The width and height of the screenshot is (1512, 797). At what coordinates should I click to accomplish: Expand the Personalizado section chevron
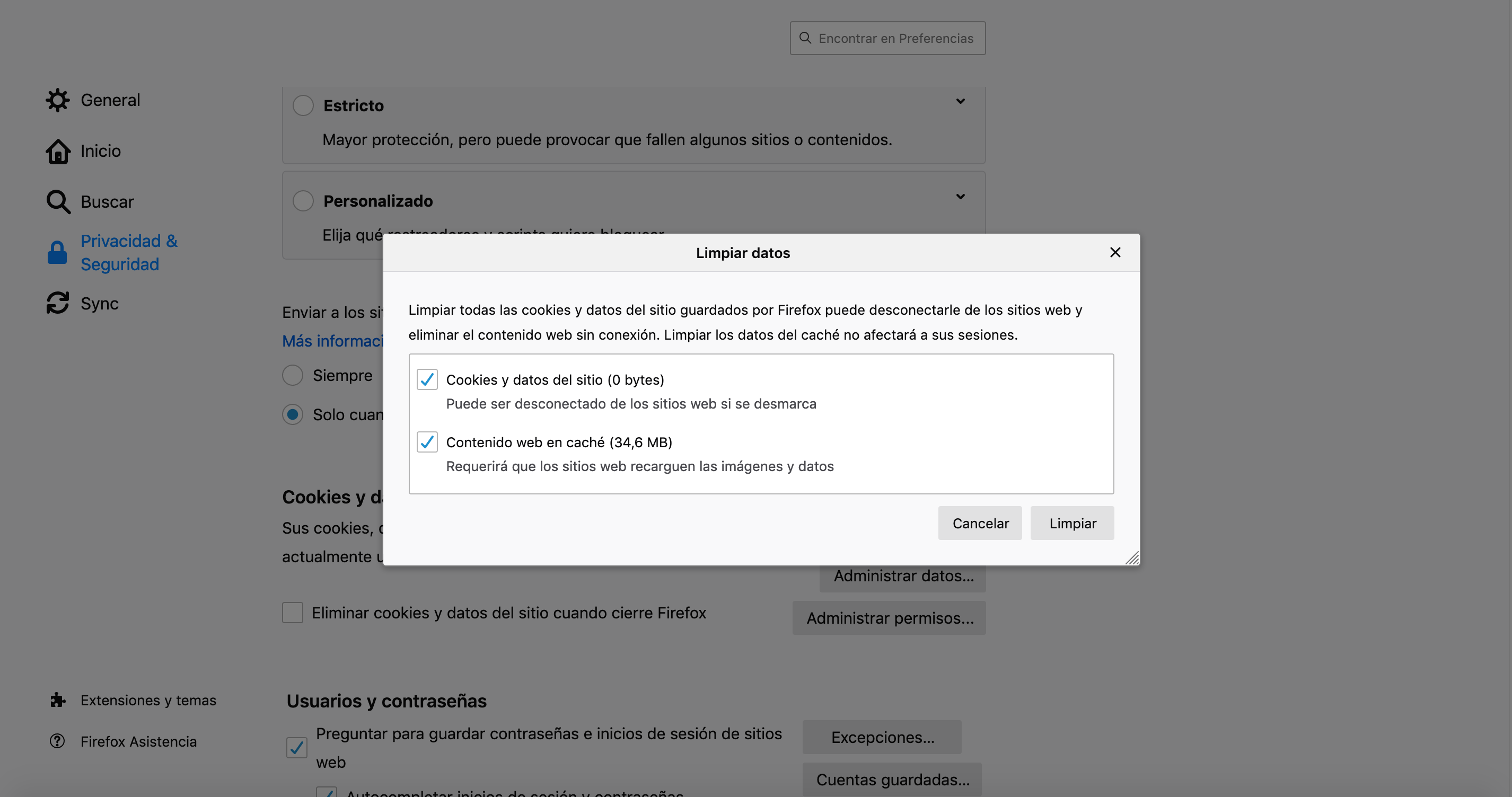point(960,197)
